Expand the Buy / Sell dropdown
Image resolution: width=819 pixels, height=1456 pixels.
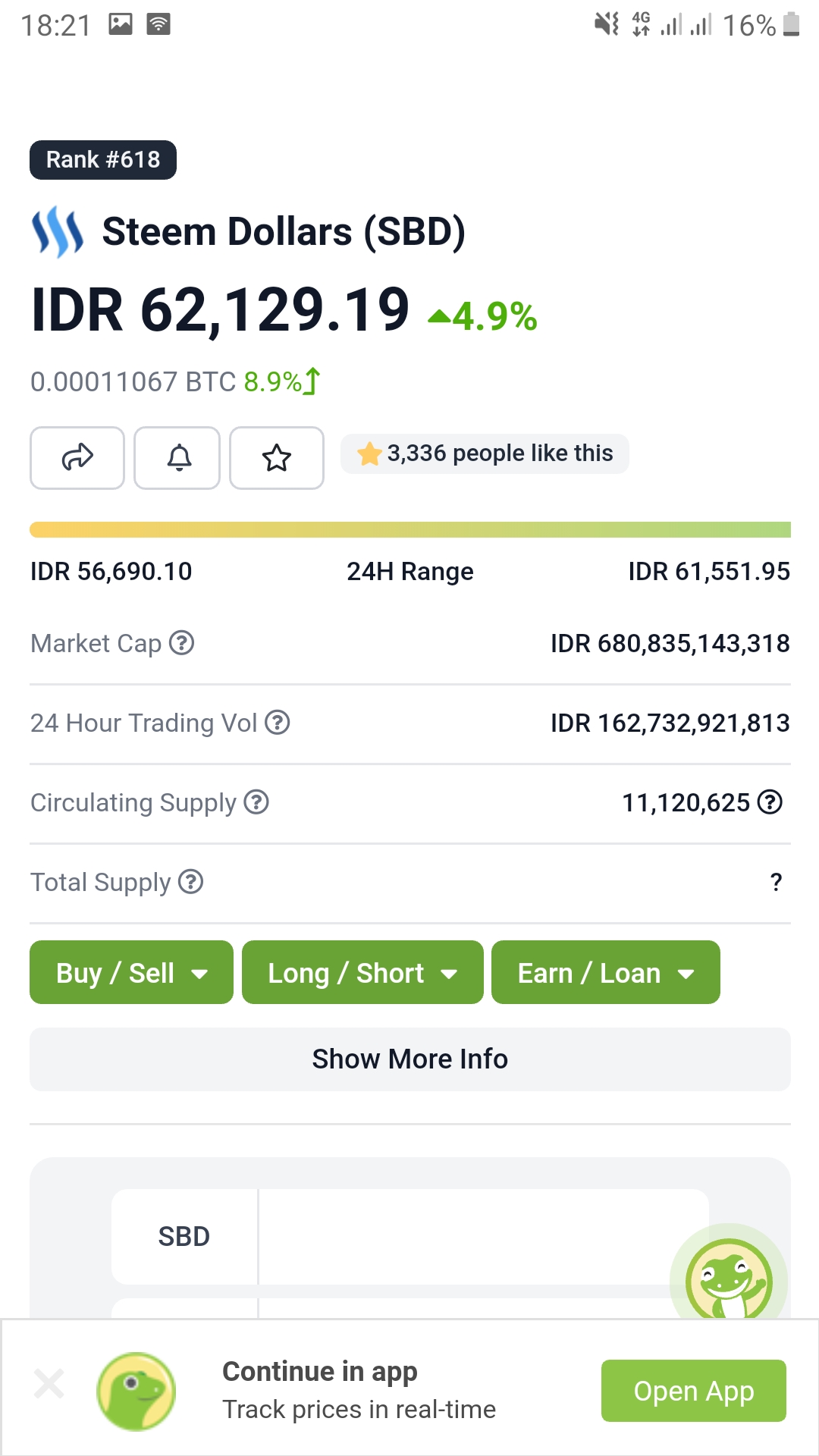tap(132, 972)
